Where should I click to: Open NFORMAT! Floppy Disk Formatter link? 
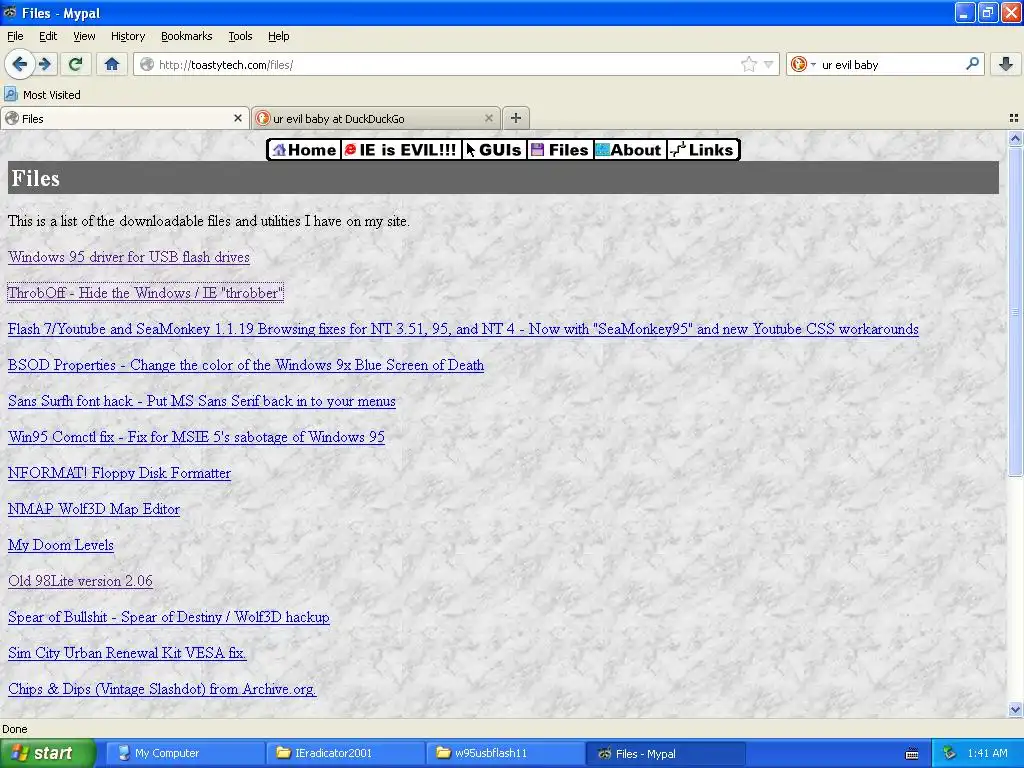point(120,472)
